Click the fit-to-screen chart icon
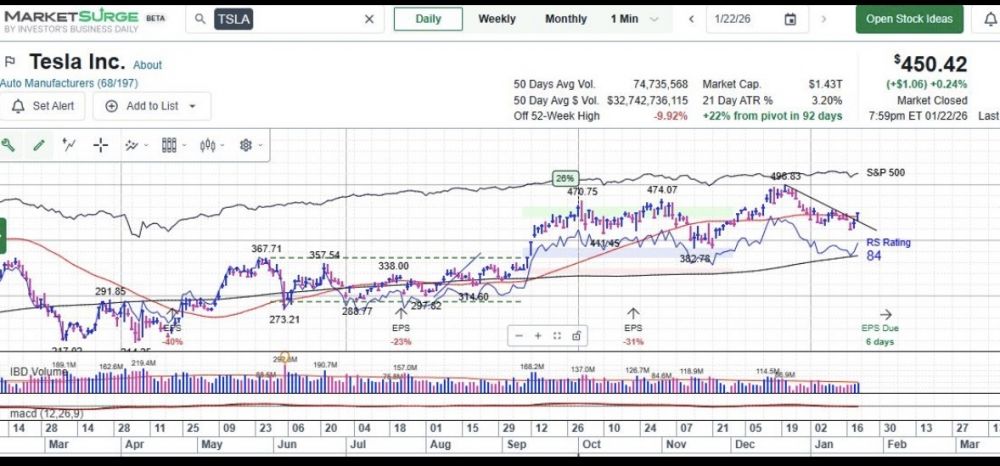1000x466 pixels. [557, 336]
